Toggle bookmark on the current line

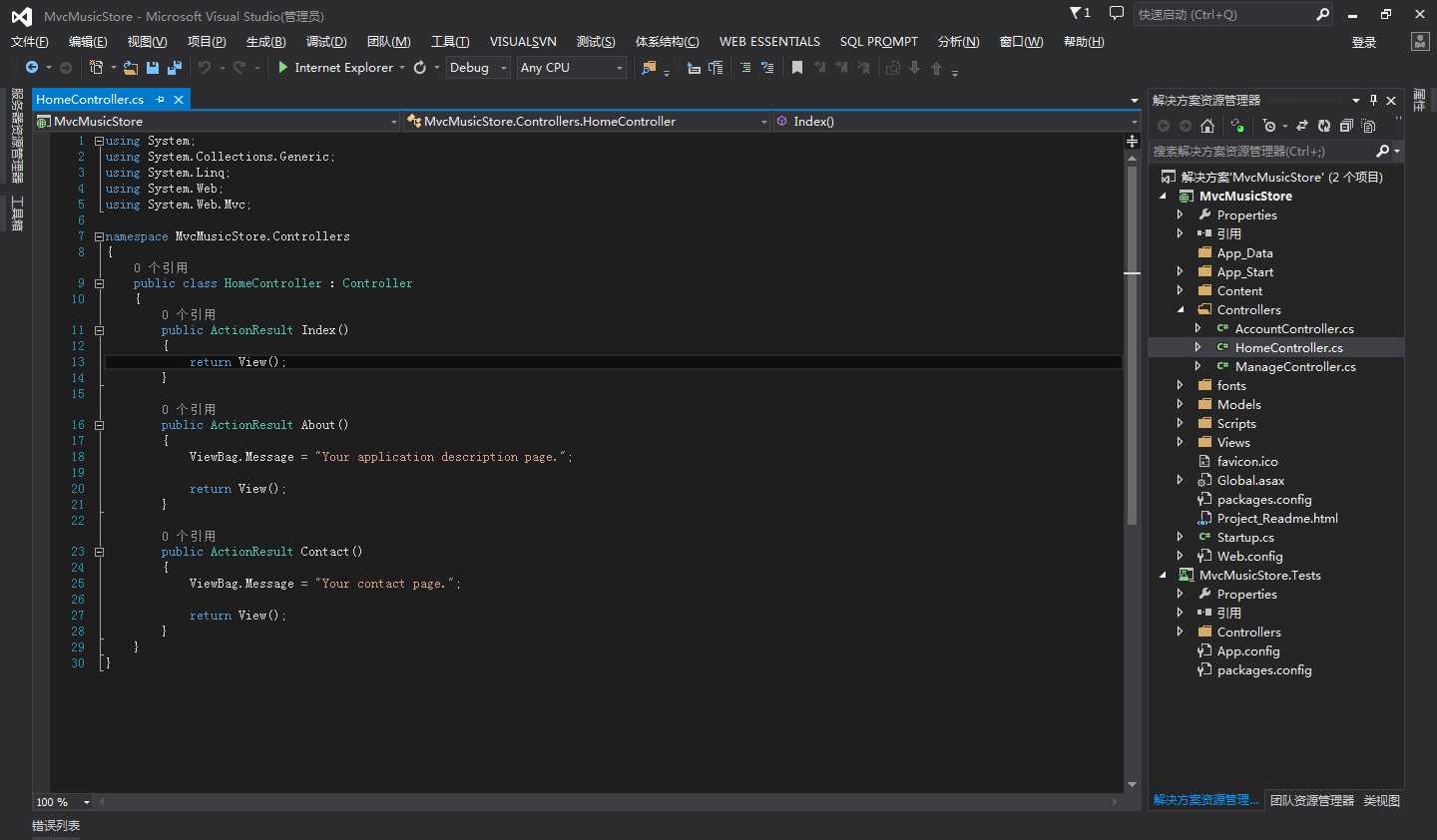797,68
